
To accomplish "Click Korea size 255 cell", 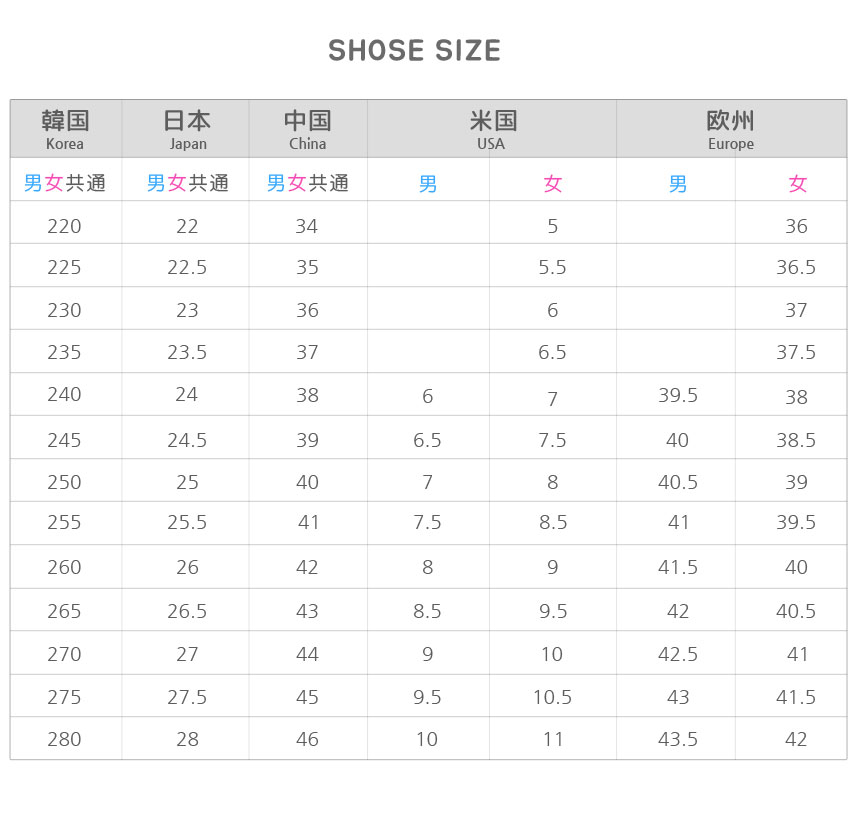I will pyautogui.click(x=65, y=522).
